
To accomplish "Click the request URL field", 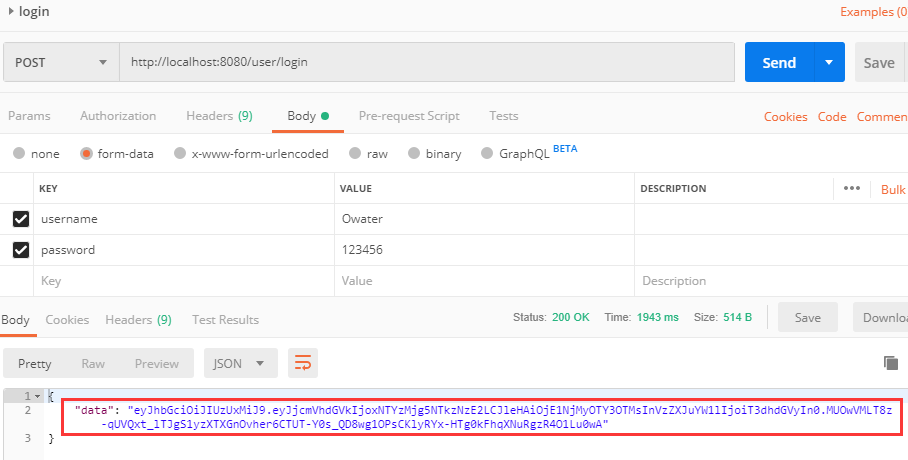I will [x=427, y=62].
